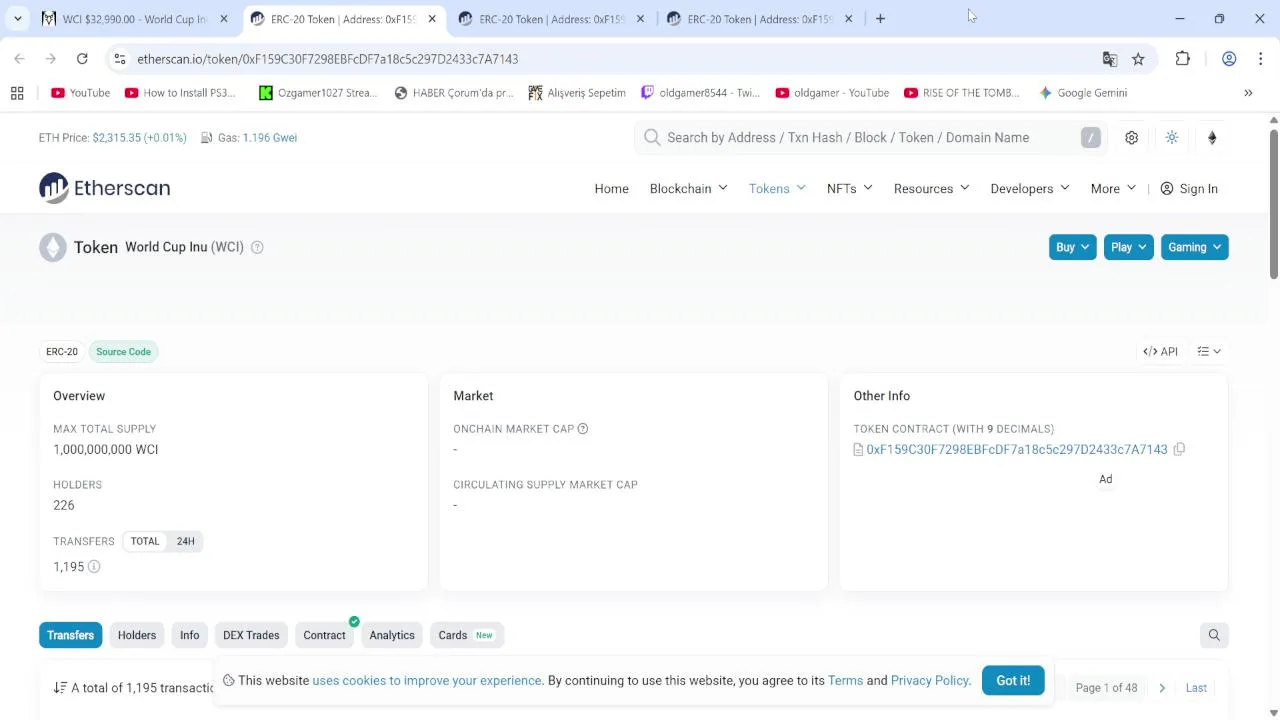The width and height of the screenshot is (1280, 720).
Task: Bookmark this page with the star icon
Action: tap(1138, 59)
